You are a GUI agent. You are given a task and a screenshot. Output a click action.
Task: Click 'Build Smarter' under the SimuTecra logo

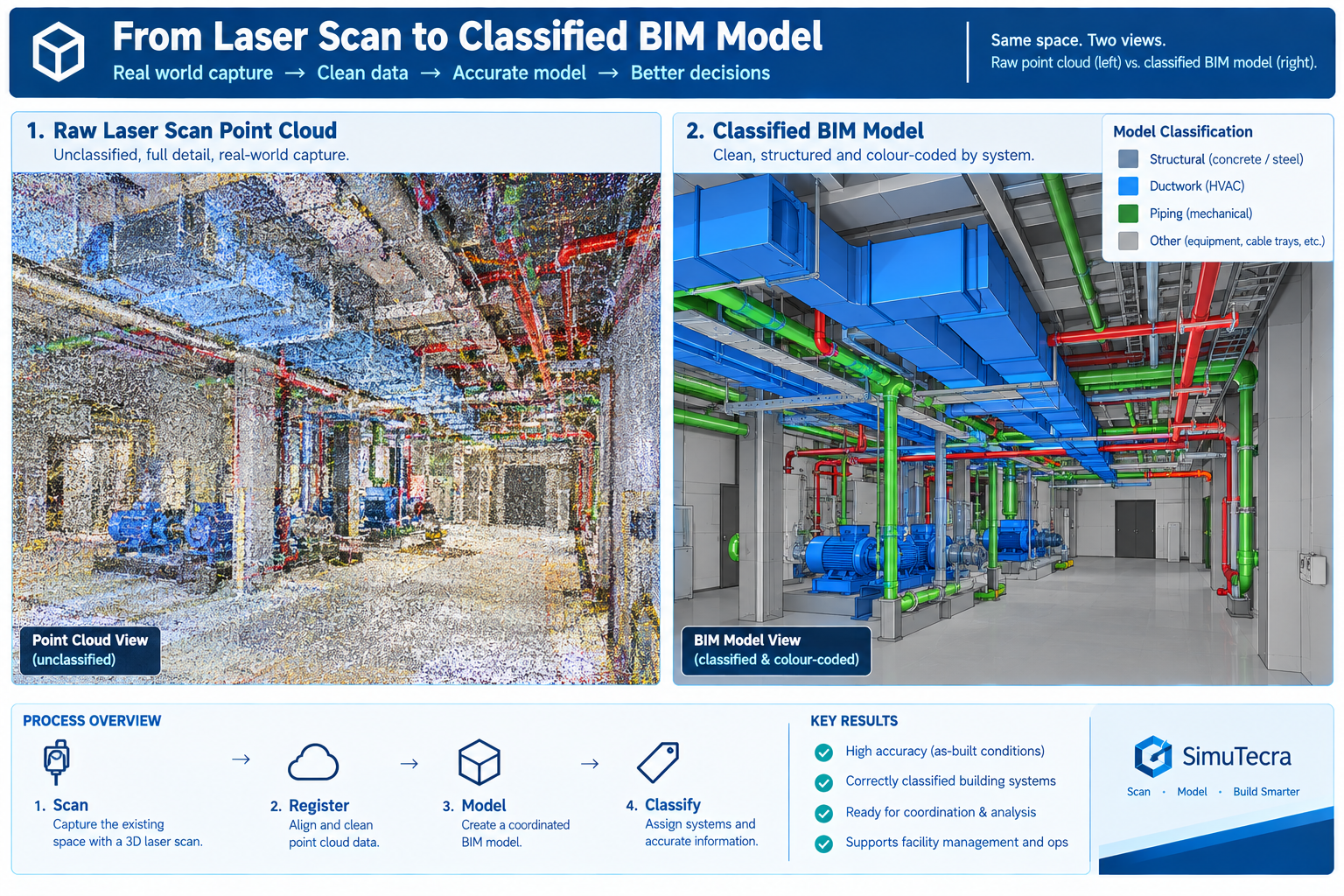(1266, 792)
